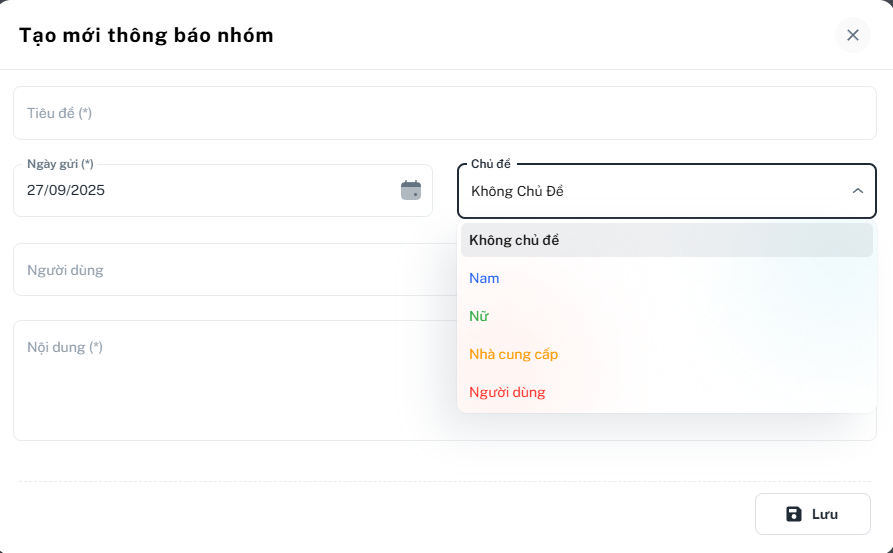Focus the Tiêu đề title input
This screenshot has width=893, height=553.
pyautogui.click(x=444, y=113)
